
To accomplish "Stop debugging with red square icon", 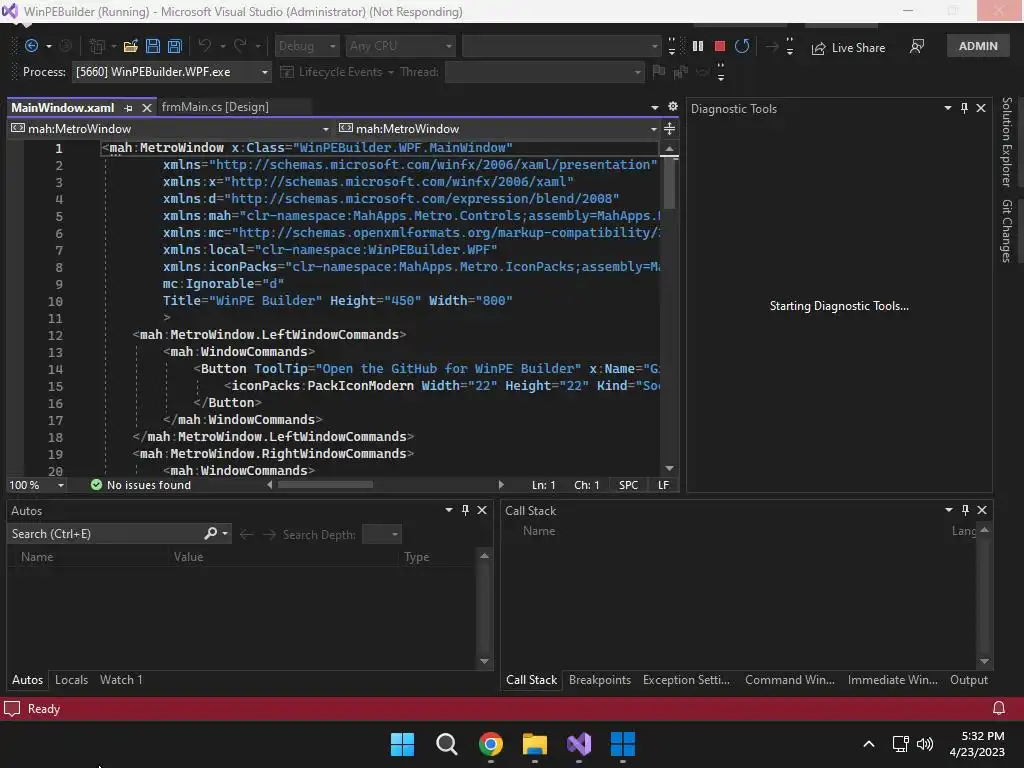I will (720, 46).
